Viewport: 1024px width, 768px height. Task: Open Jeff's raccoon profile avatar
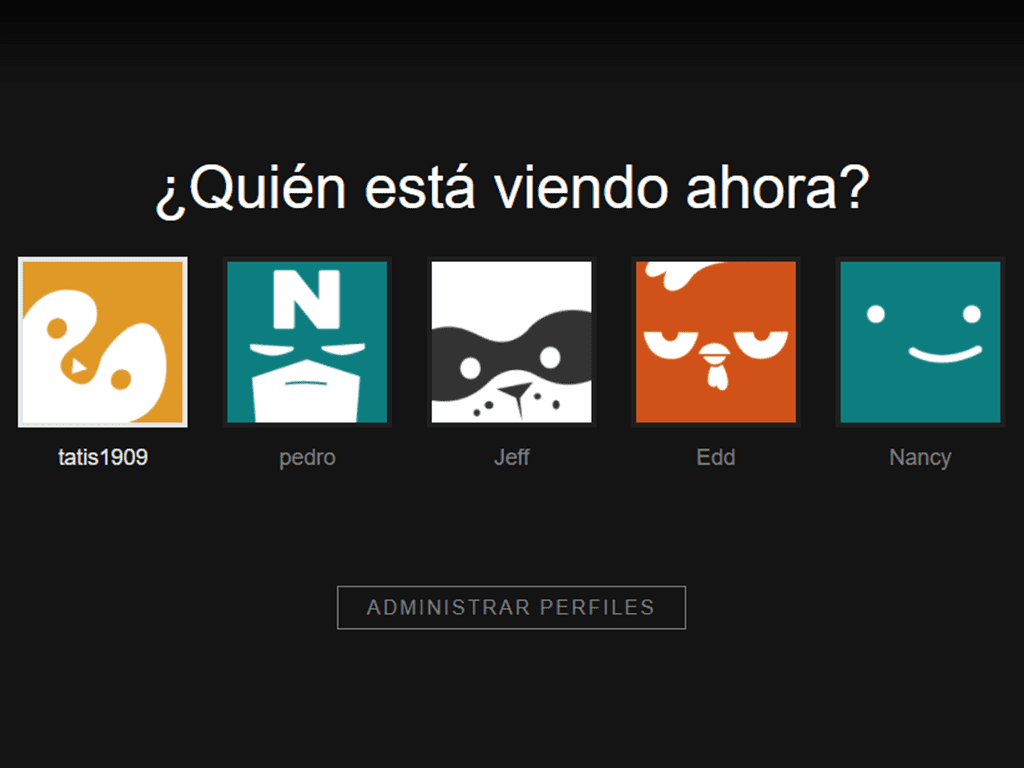pos(511,342)
